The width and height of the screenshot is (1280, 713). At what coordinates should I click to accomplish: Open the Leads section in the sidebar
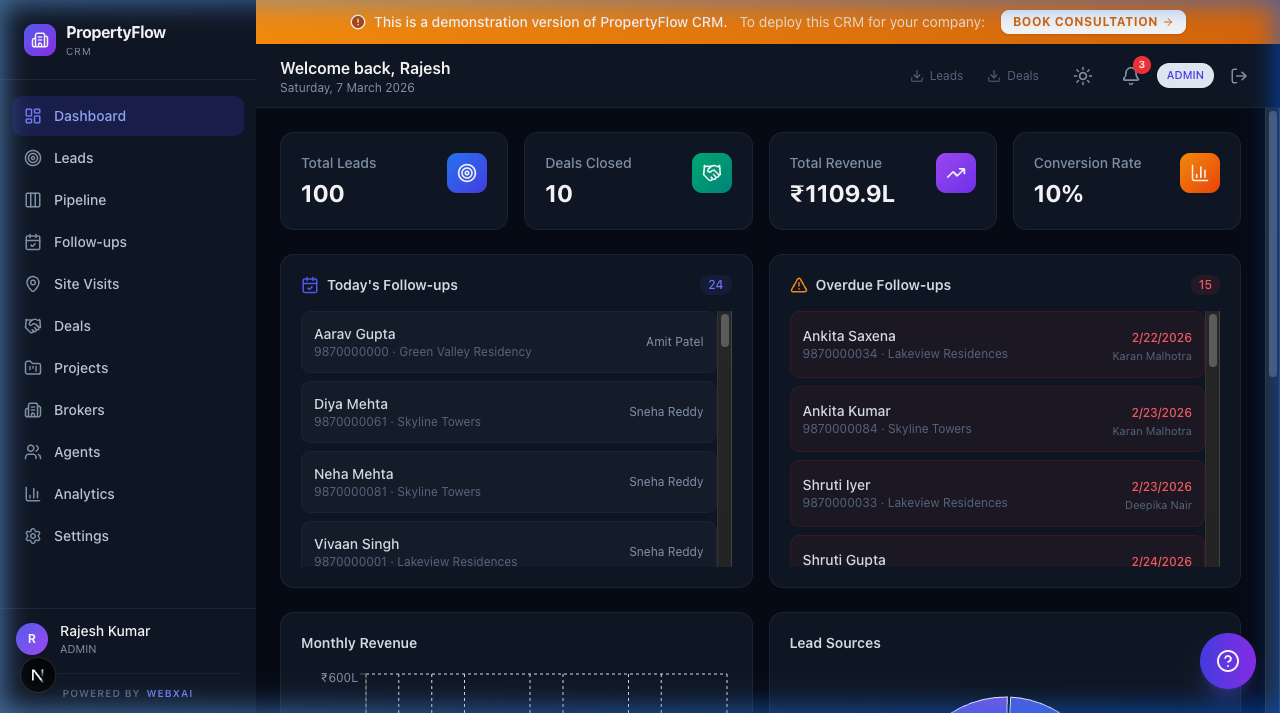[75, 157]
